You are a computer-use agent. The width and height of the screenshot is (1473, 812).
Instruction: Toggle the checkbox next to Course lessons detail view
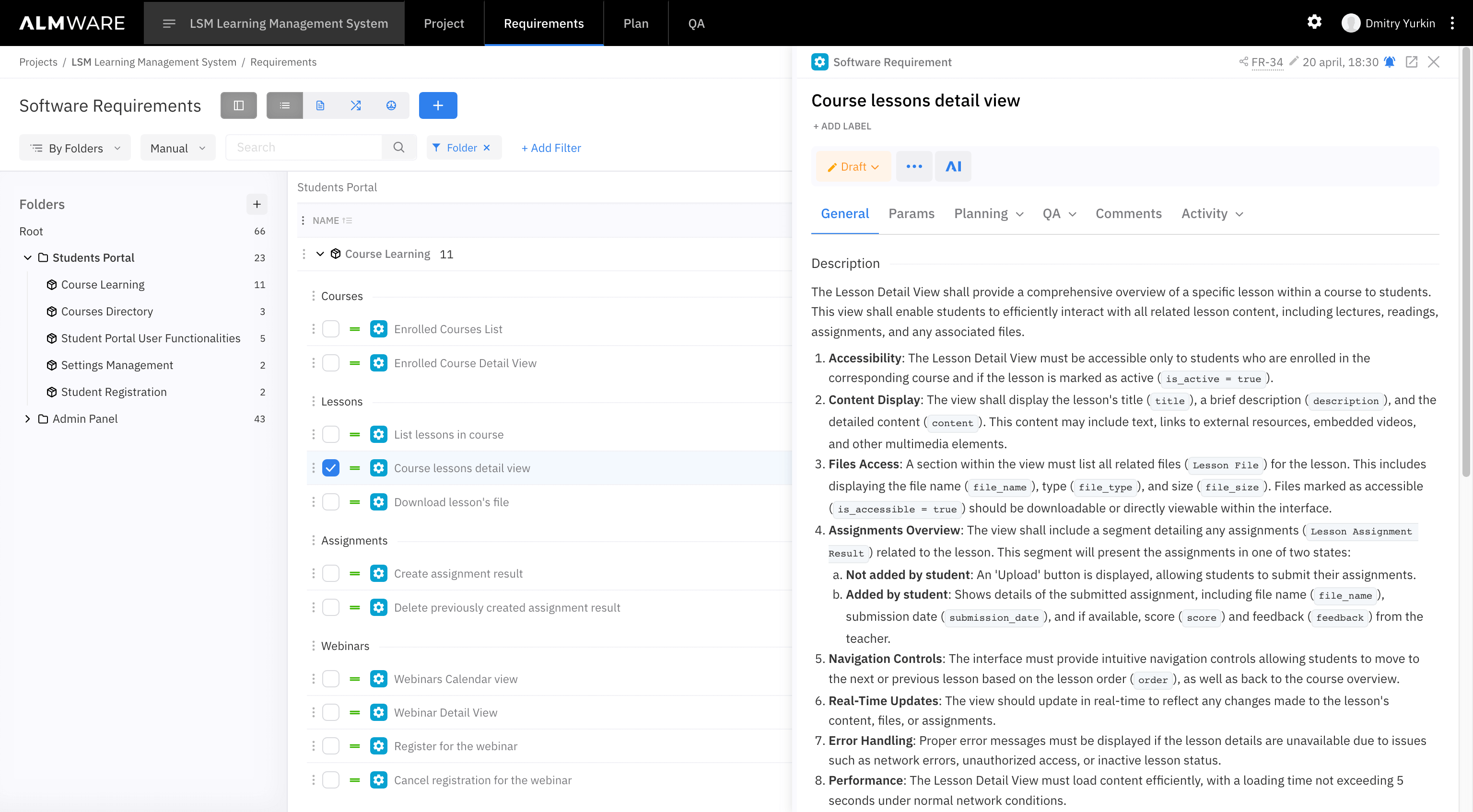point(331,468)
